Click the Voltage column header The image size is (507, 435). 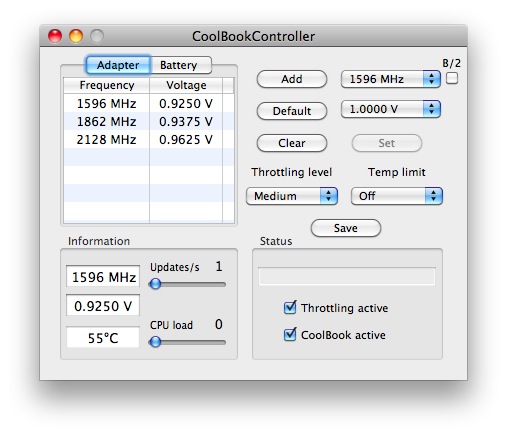point(186,85)
